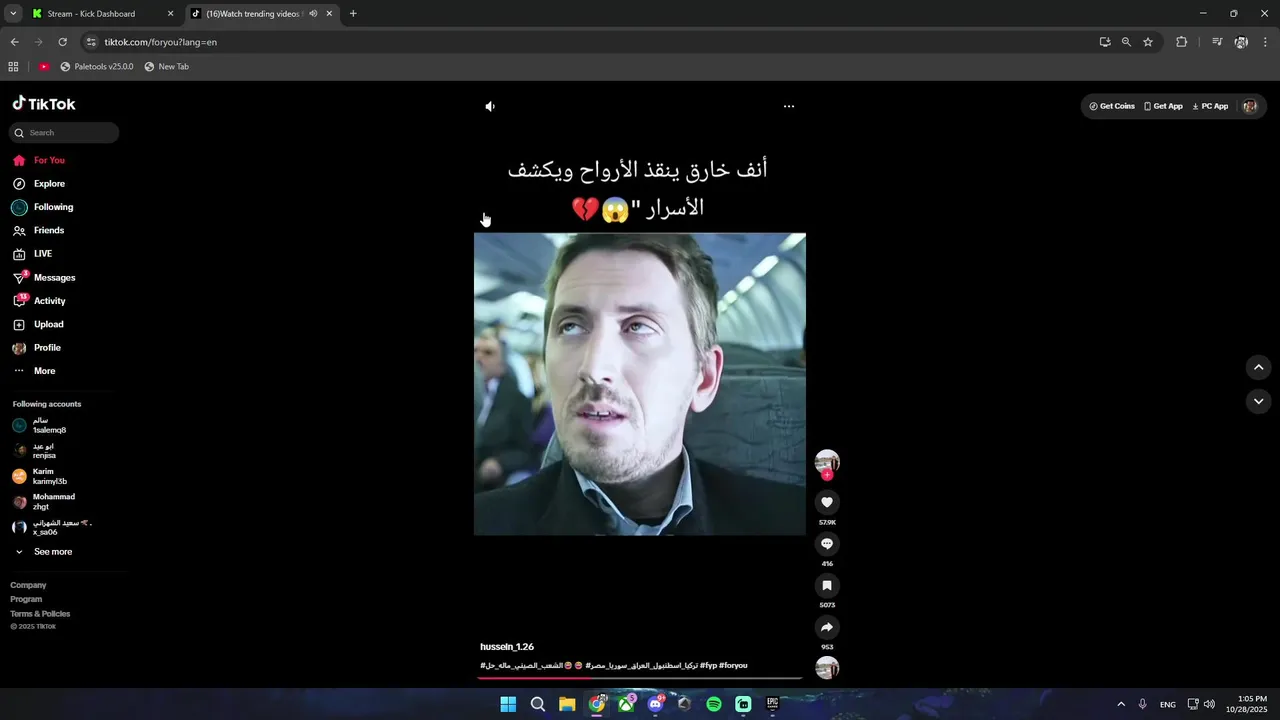Like the video with the heart icon

[x=827, y=502]
